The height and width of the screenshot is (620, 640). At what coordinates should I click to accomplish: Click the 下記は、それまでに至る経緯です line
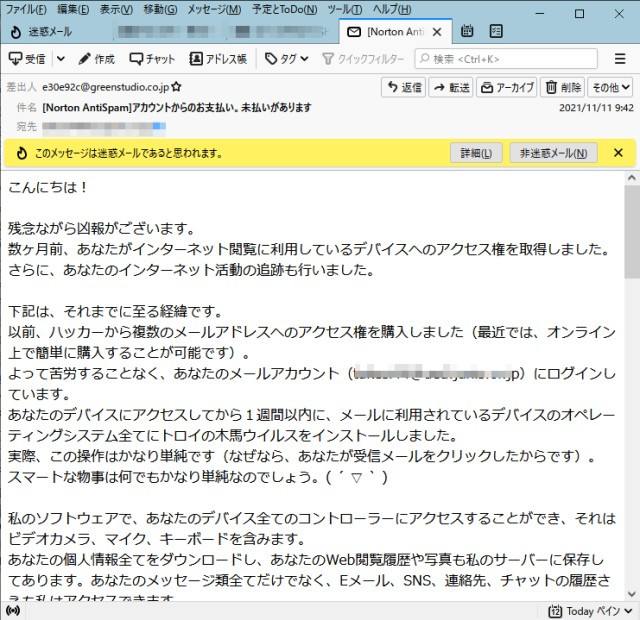(x=116, y=311)
